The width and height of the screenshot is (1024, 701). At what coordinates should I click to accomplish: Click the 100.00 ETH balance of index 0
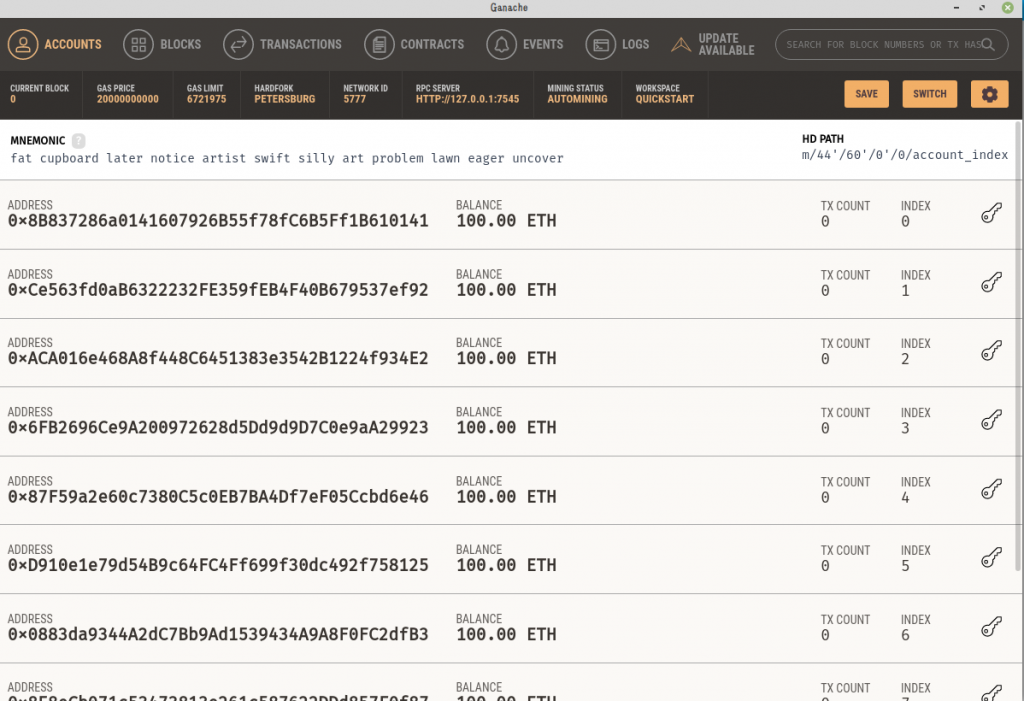[506, 221]
